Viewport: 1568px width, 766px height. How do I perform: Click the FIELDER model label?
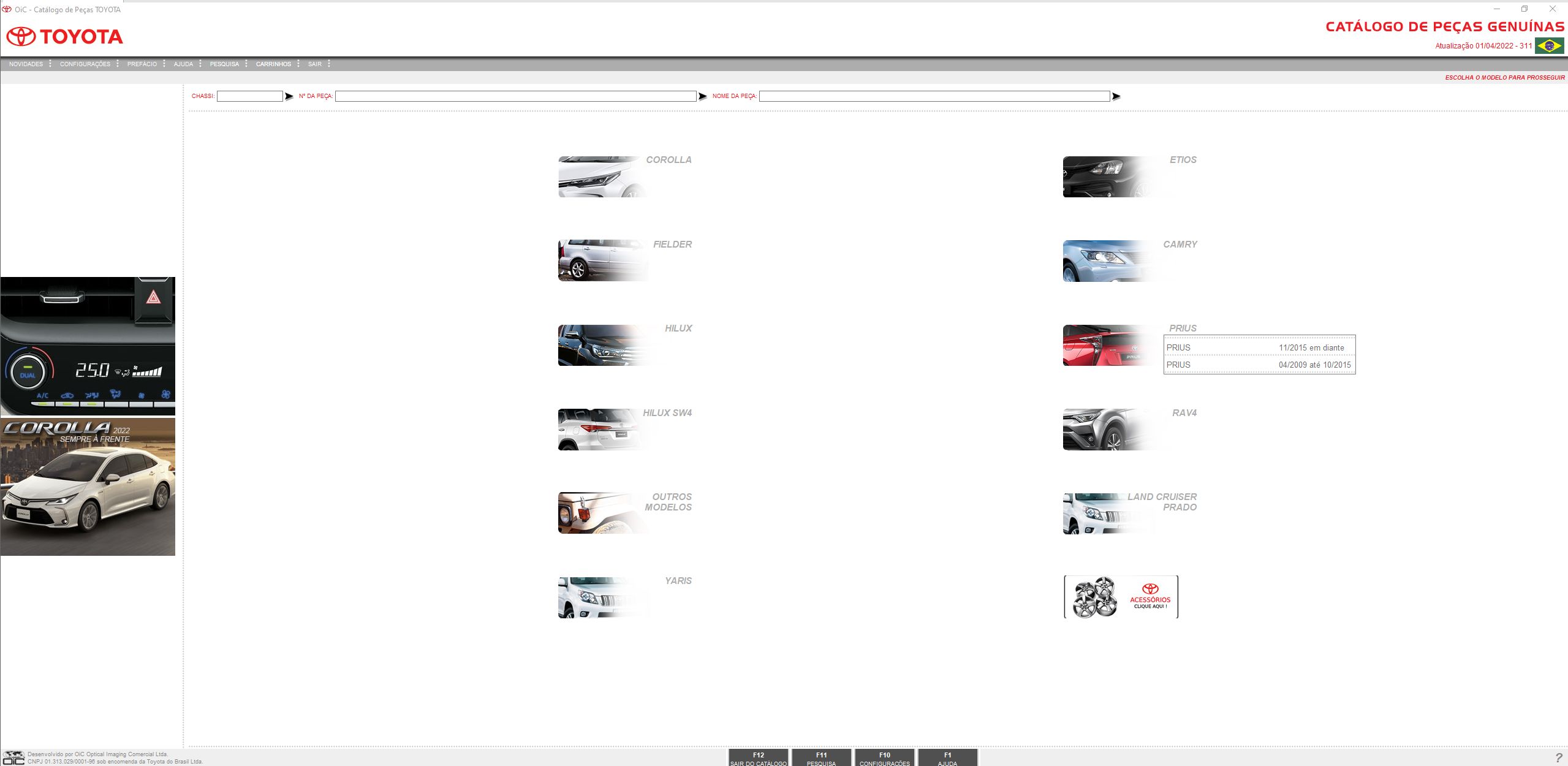672,245
